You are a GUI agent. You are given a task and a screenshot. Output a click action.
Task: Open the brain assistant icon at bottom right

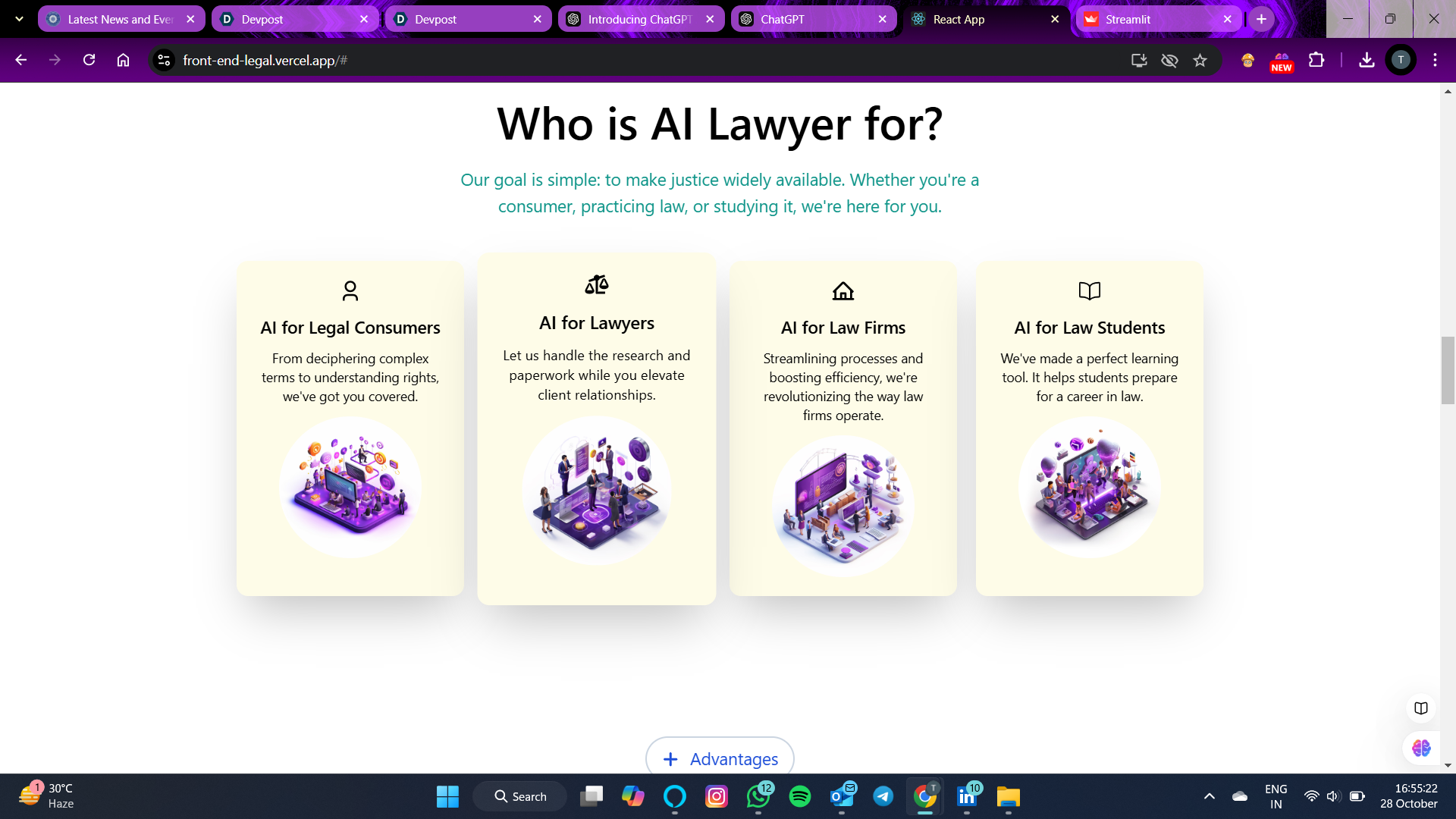click(x=1421, y=748)
